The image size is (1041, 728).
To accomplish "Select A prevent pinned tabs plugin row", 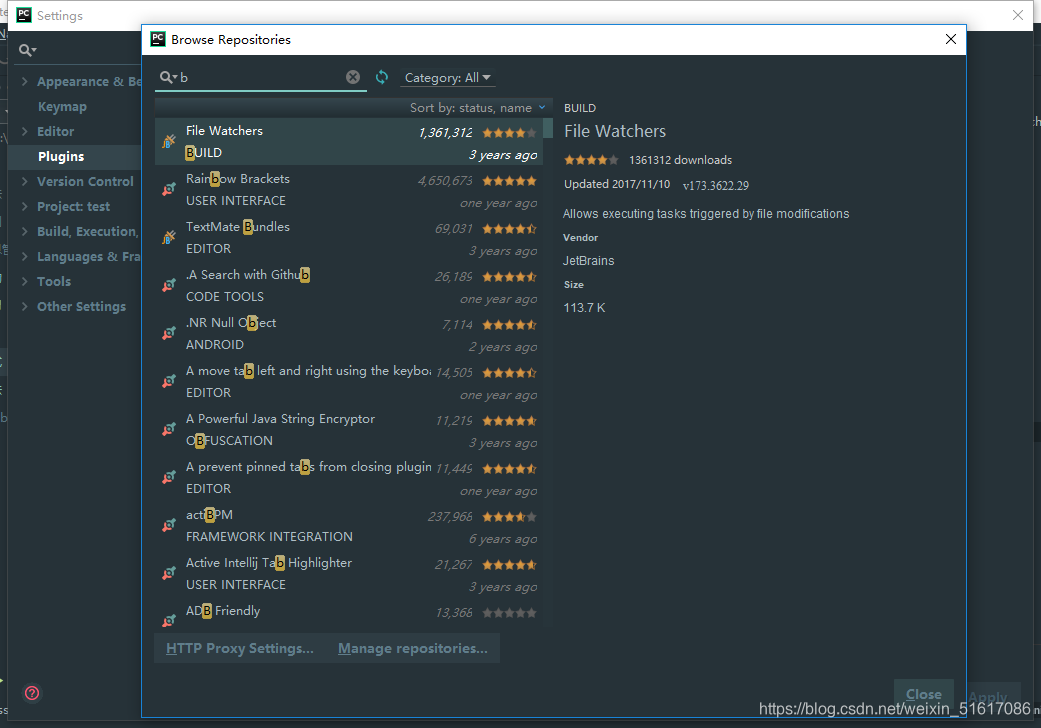I will tap(349, 478).
